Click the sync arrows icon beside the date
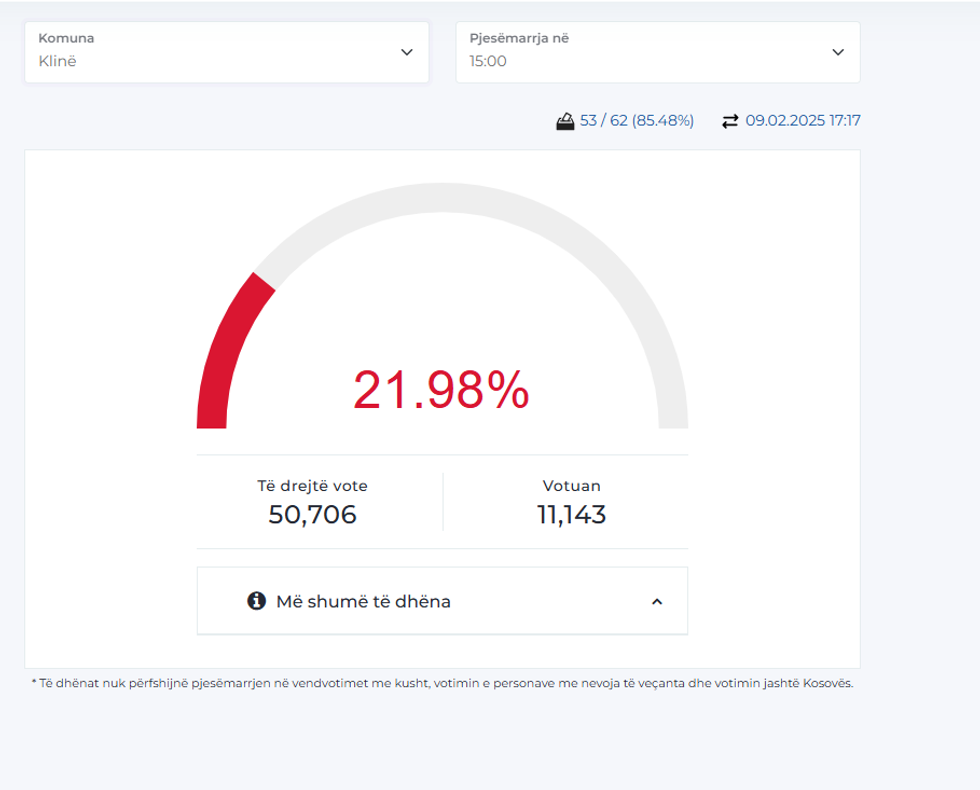The height and width of the screenshot is (790, 980). [x=730, y=121]
